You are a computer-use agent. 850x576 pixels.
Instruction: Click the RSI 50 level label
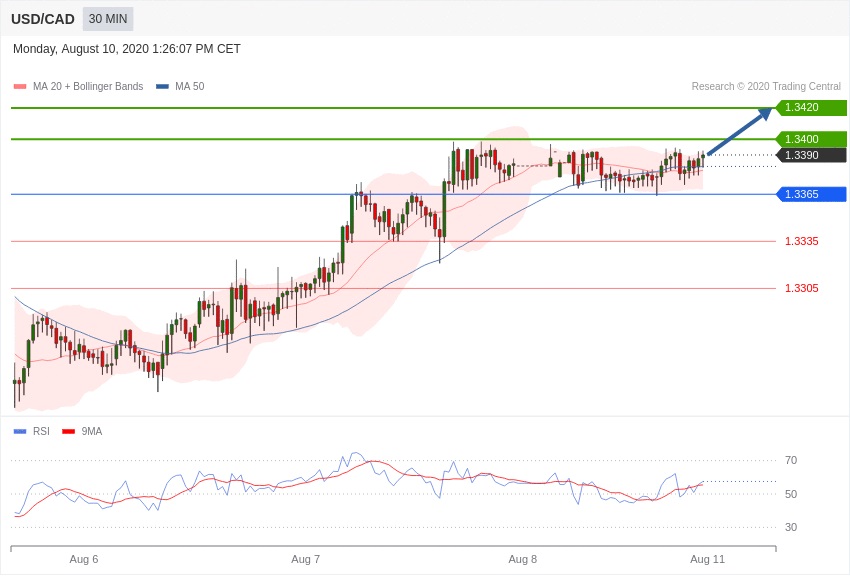point(791,494)
